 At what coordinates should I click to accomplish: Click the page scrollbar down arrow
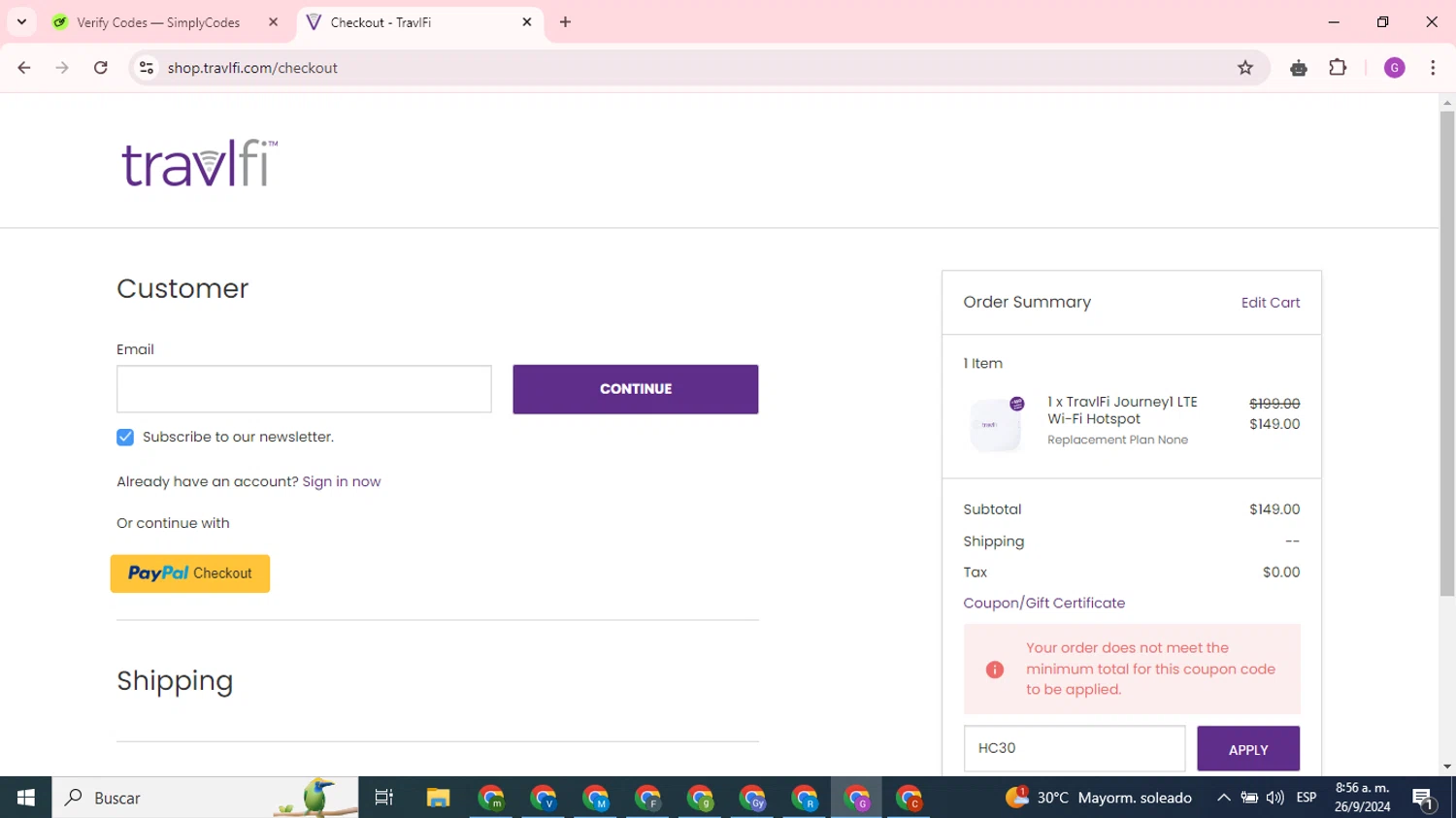pyautogui.click(x=1447, y=767)
